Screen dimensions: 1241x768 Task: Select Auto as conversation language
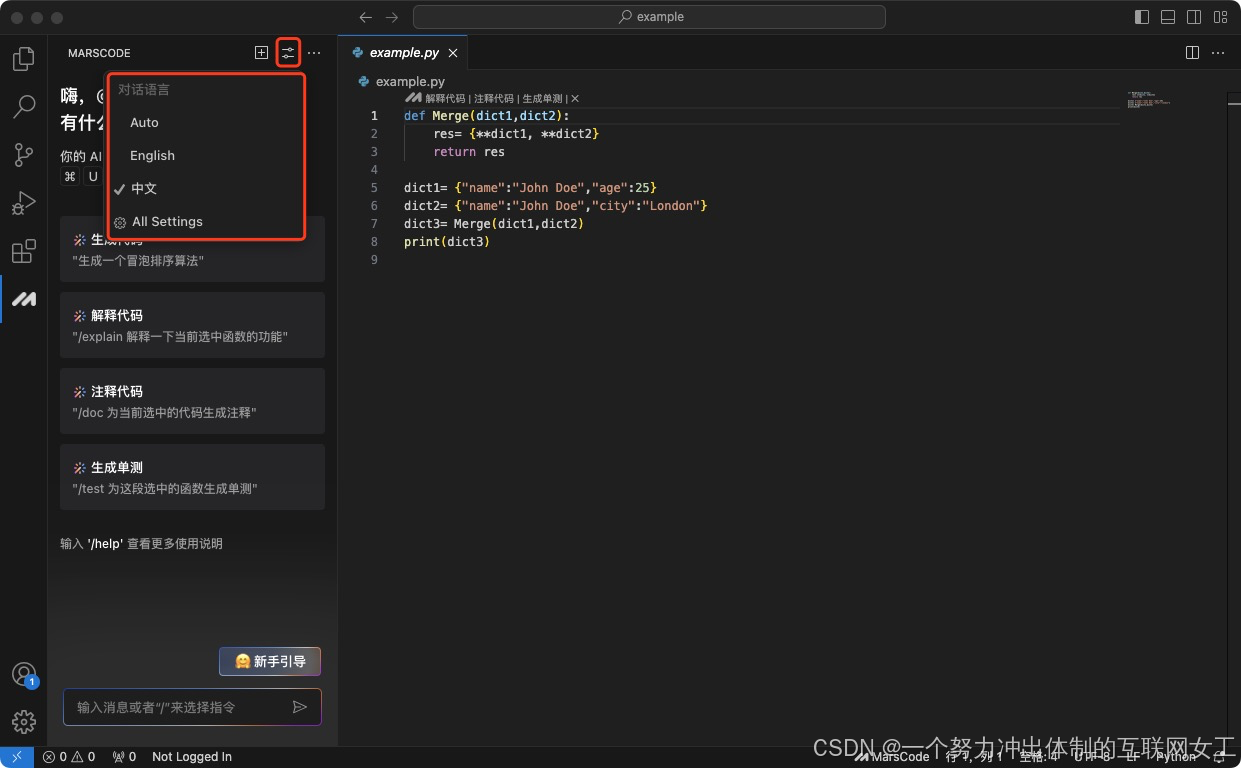pyautogui.click(x=205, y=122)
